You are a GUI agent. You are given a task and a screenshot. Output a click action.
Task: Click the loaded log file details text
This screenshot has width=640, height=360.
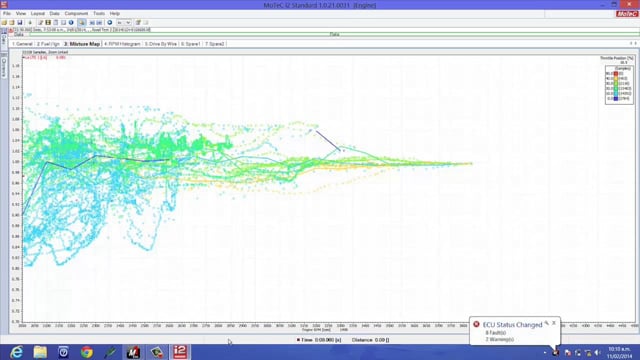coord(82,30)
